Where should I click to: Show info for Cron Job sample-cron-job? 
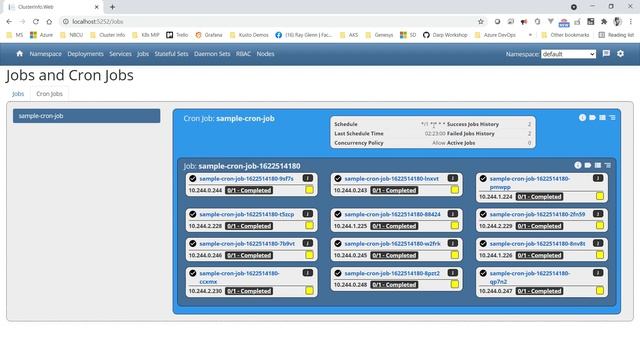(582, 118)
